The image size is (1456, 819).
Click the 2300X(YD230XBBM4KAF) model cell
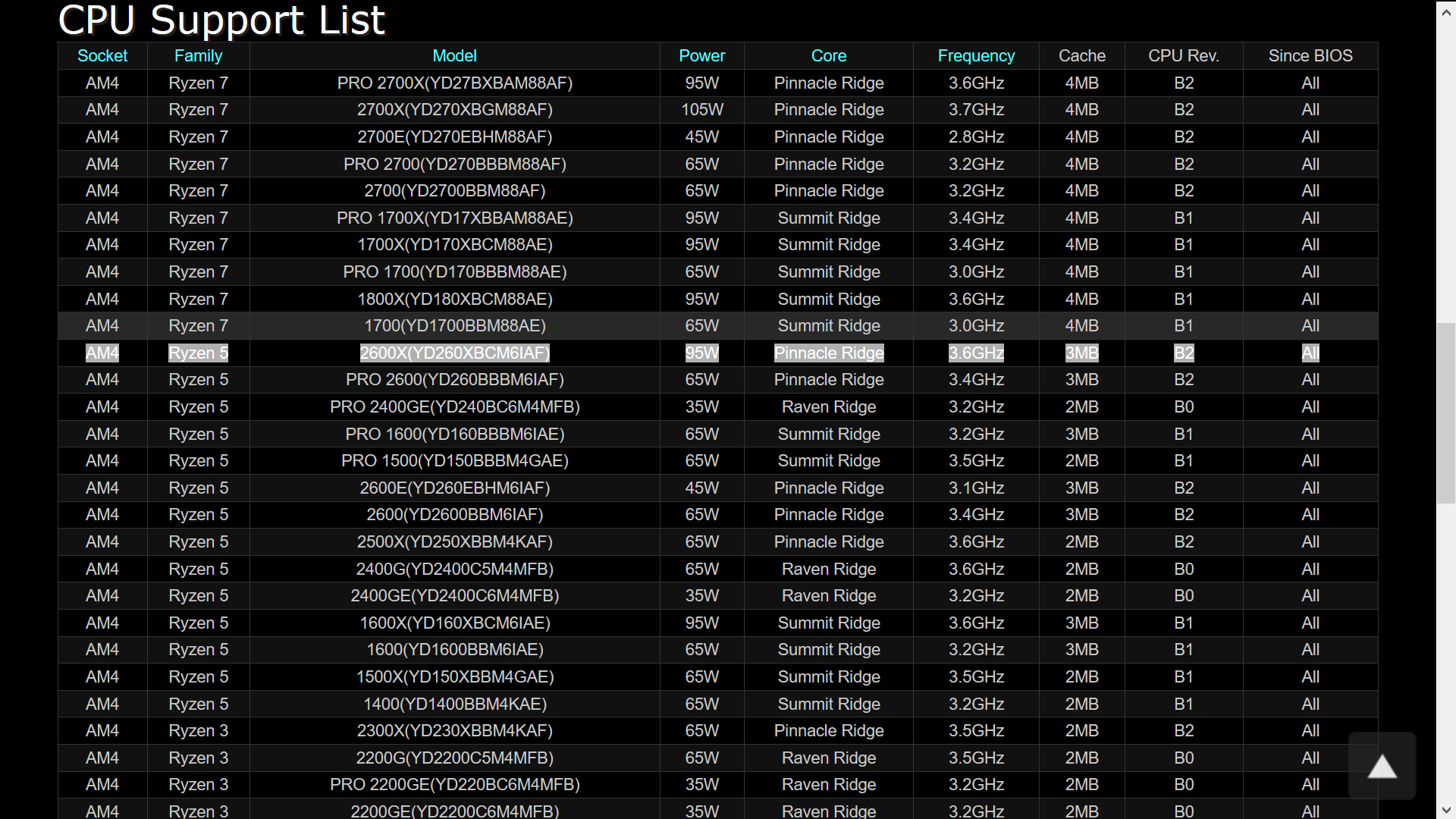(454, 731)
